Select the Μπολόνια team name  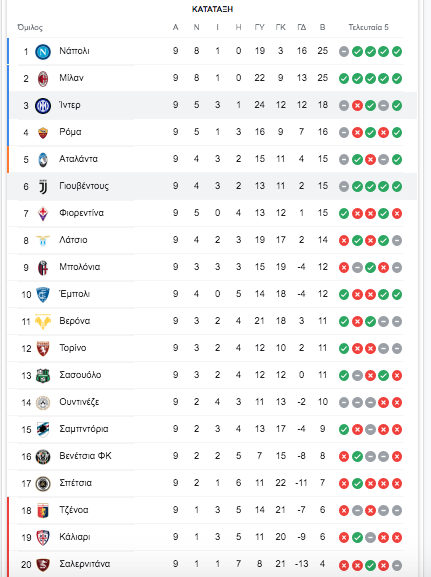coord(80,267)
